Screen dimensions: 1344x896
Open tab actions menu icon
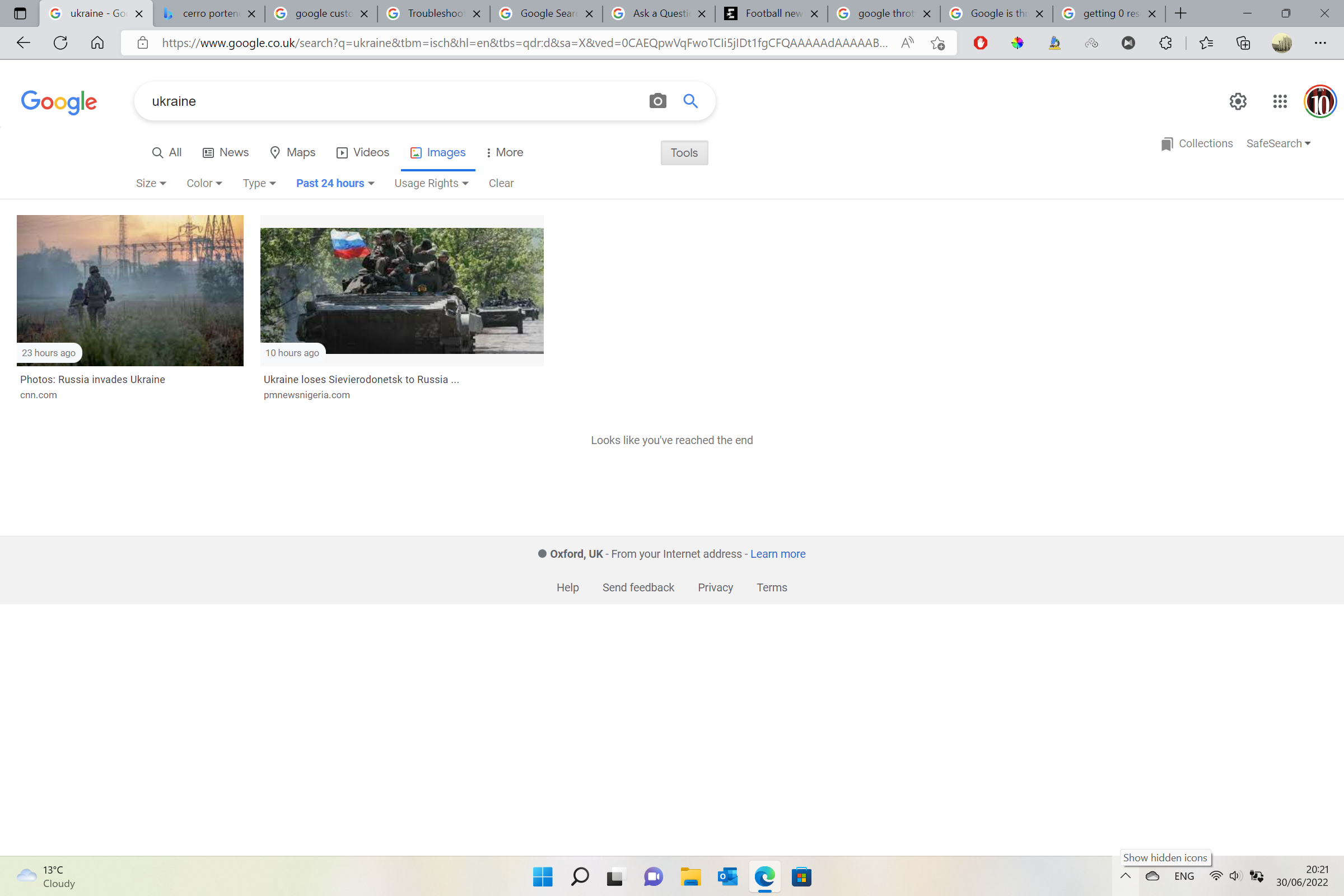pos(20,13)
